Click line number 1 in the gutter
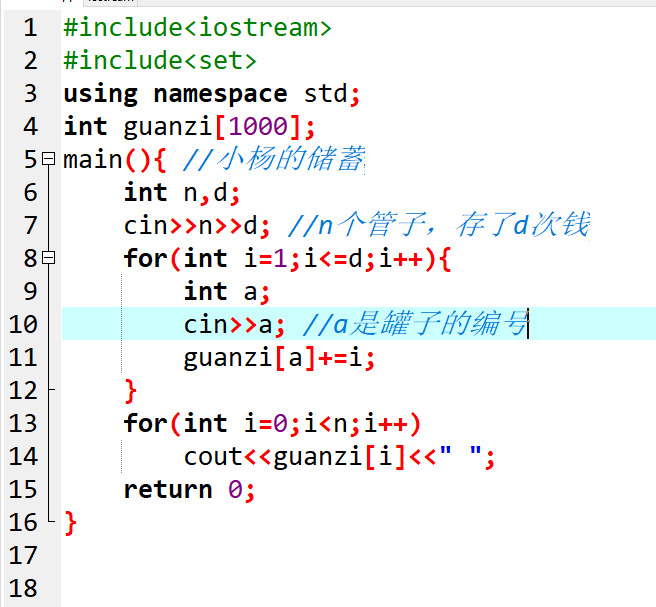The image size is (656, 607). (x=29, y=28)
